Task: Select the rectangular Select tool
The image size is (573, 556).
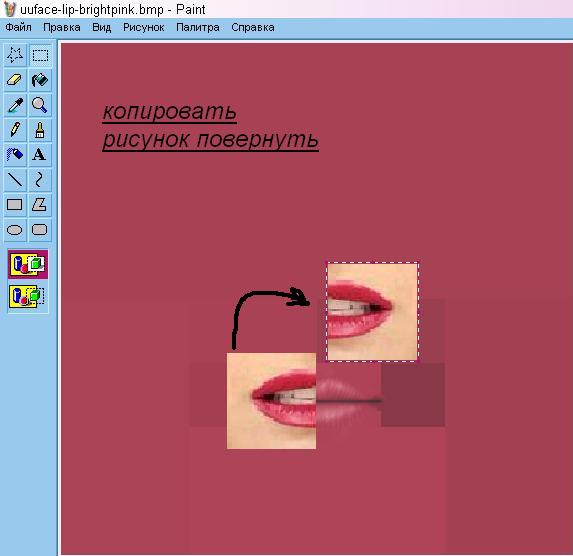Action: point(40,55)
